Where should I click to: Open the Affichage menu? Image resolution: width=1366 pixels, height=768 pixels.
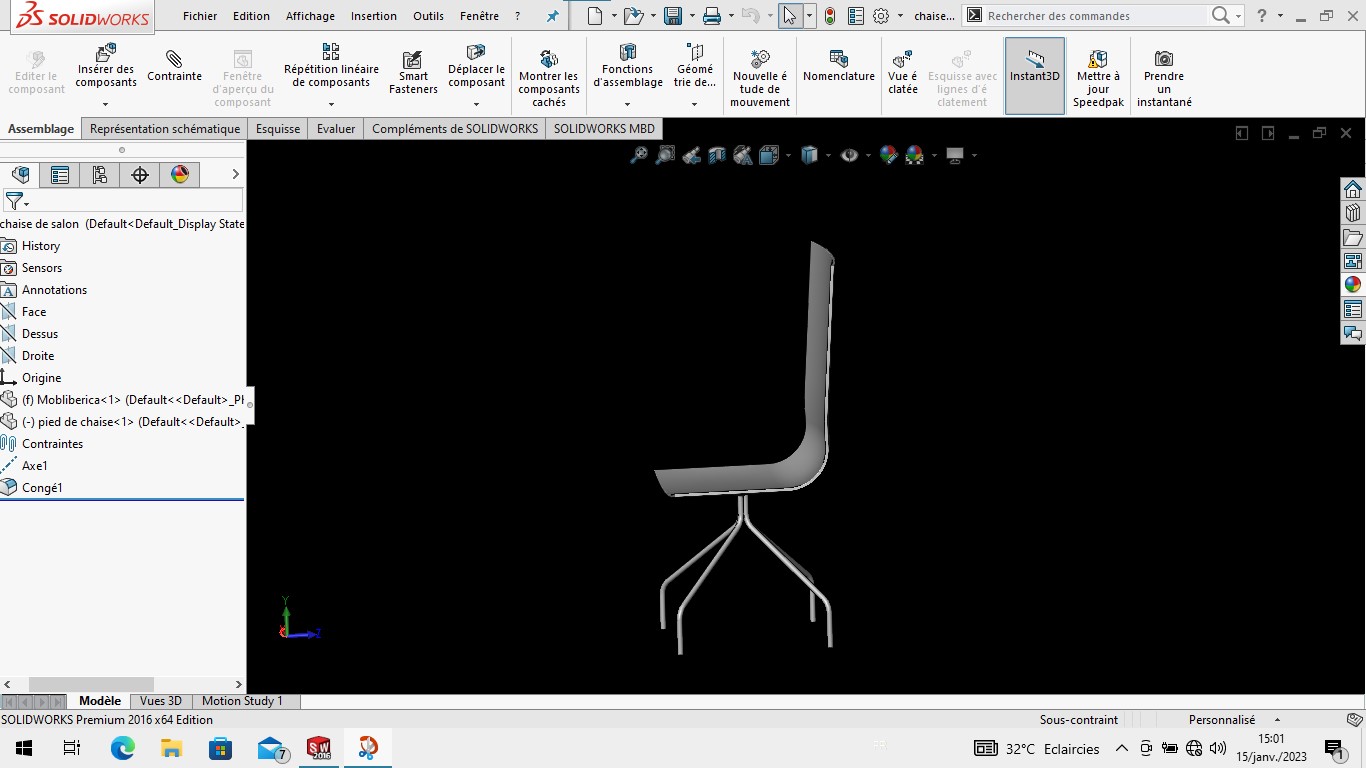[310, 16]
